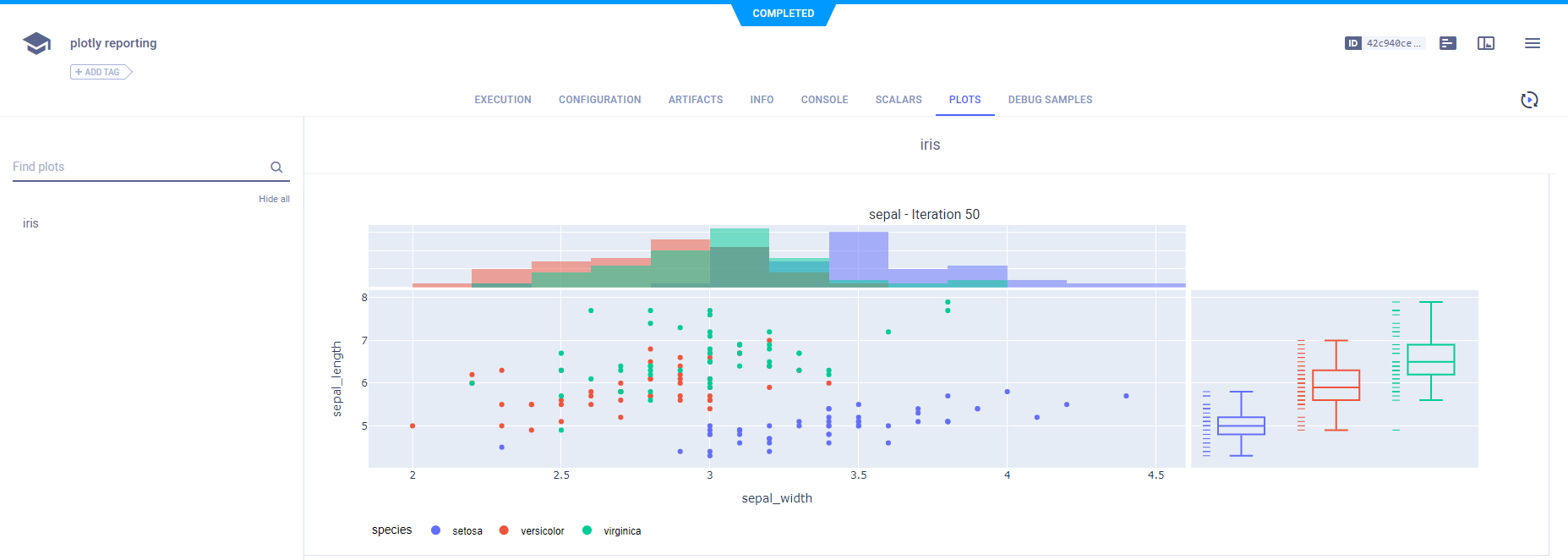Click the Find plots search field
Viewport: 1568px width, 560px height.
[x=139, y=167]
